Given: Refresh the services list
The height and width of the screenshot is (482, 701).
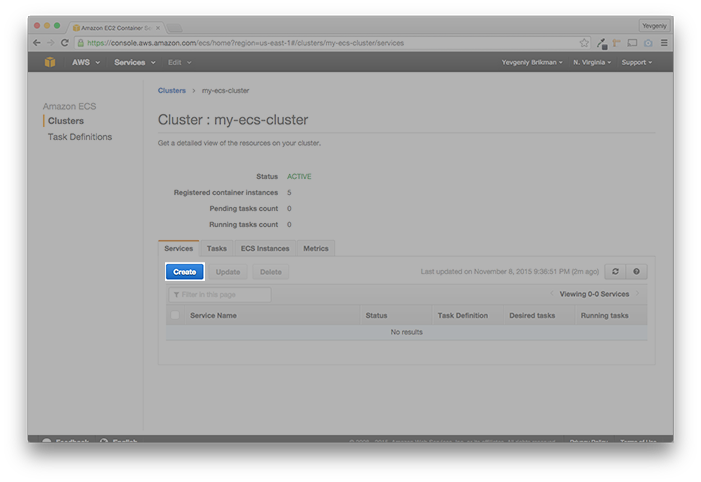Looking at the screenshot, I should tap(615, 271).
